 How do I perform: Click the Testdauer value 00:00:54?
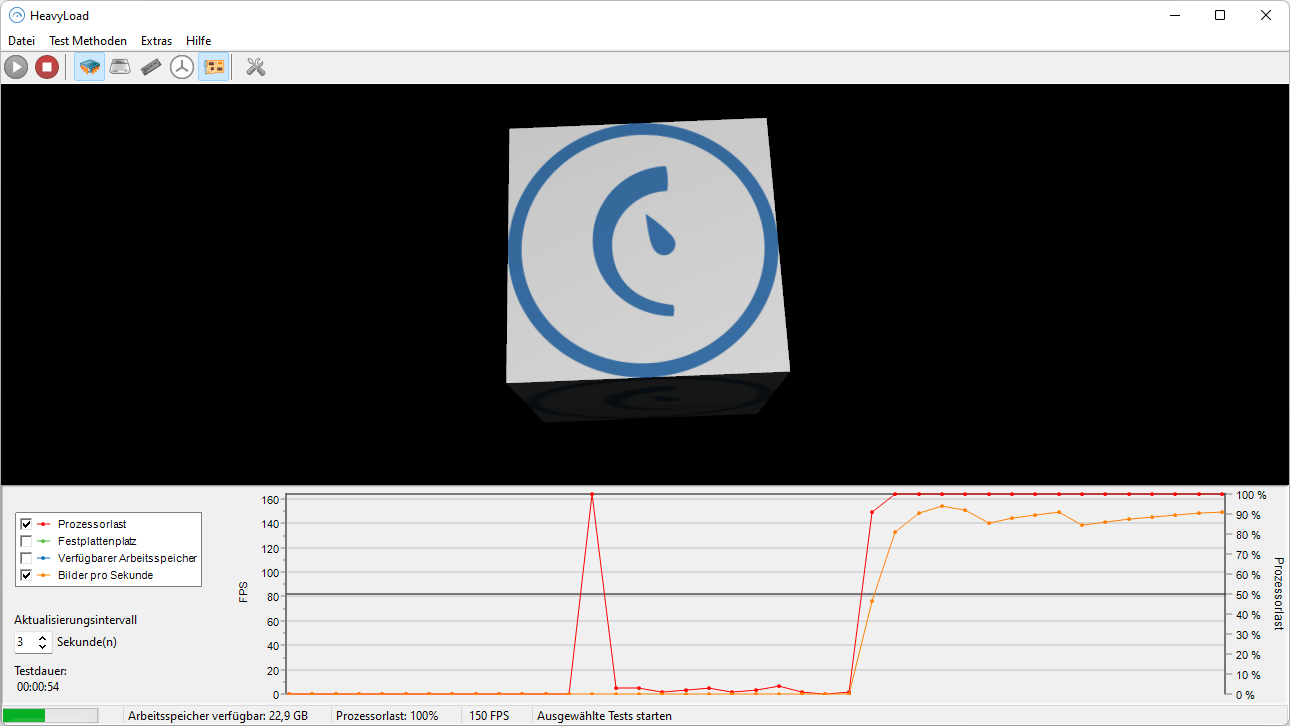point(38,687)
